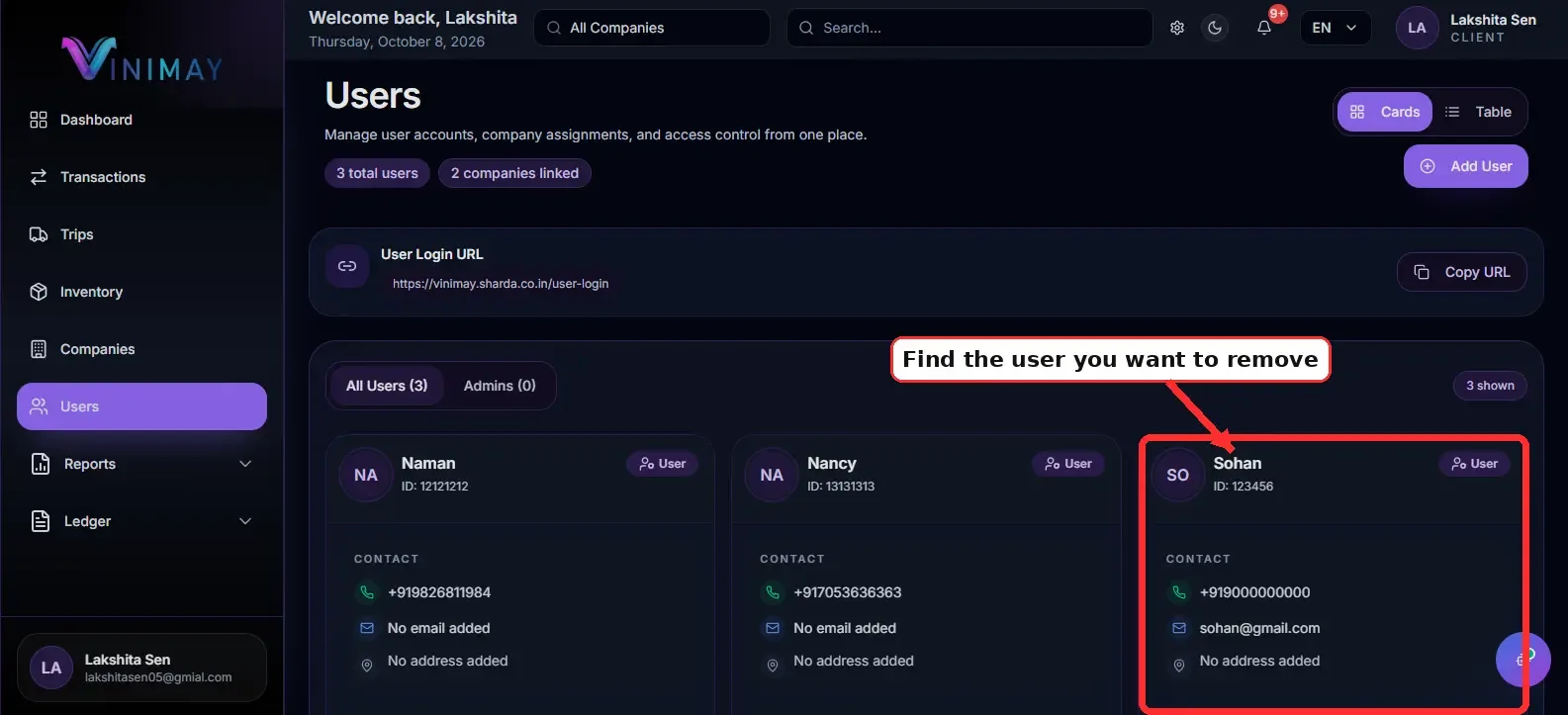Click the Transactions arrows icon
Screen dimensions: 1568x715
39,177
